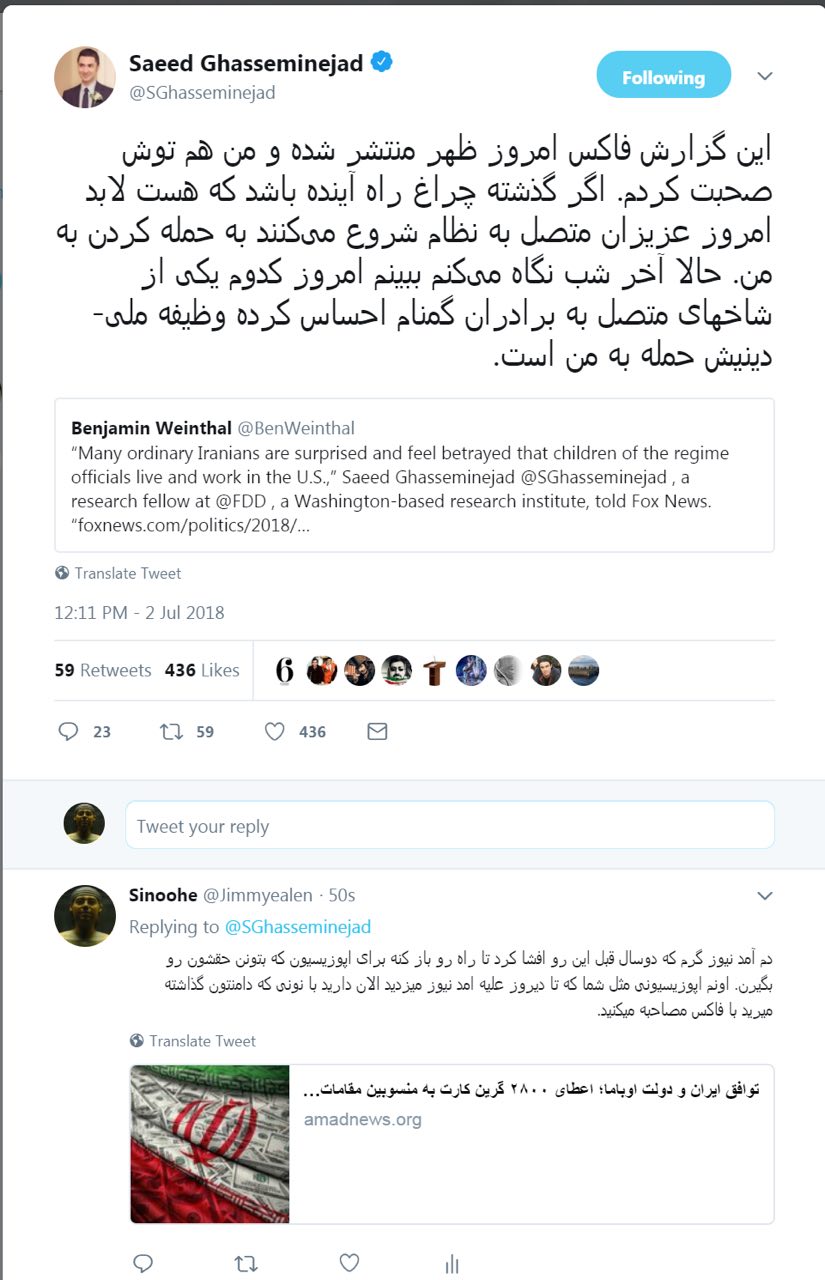
Task: Like Sinoohe's reply
Action: point(349,1262)
